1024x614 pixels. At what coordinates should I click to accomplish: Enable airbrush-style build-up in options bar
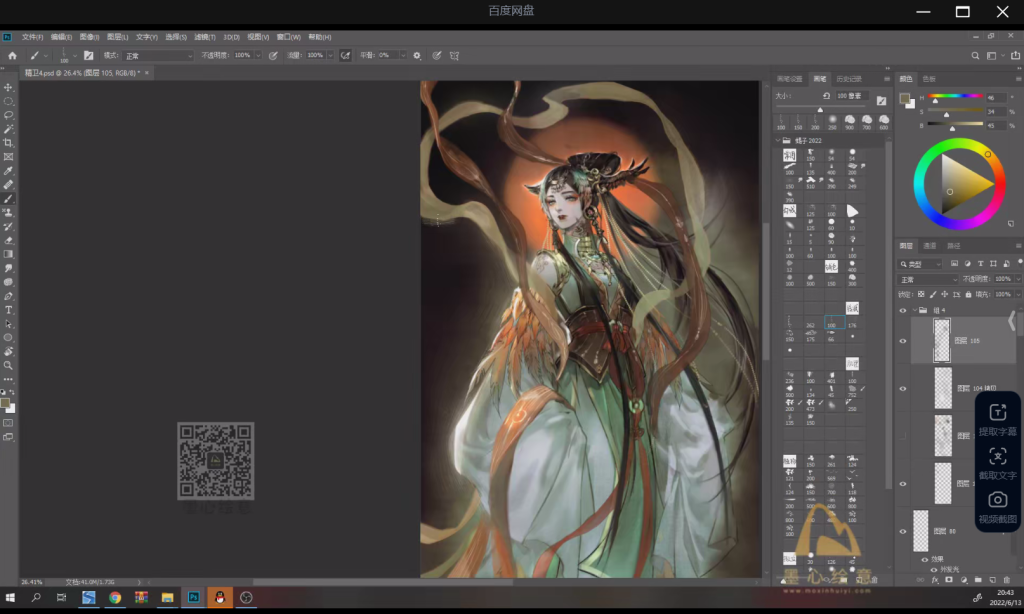tap(345, 55)
